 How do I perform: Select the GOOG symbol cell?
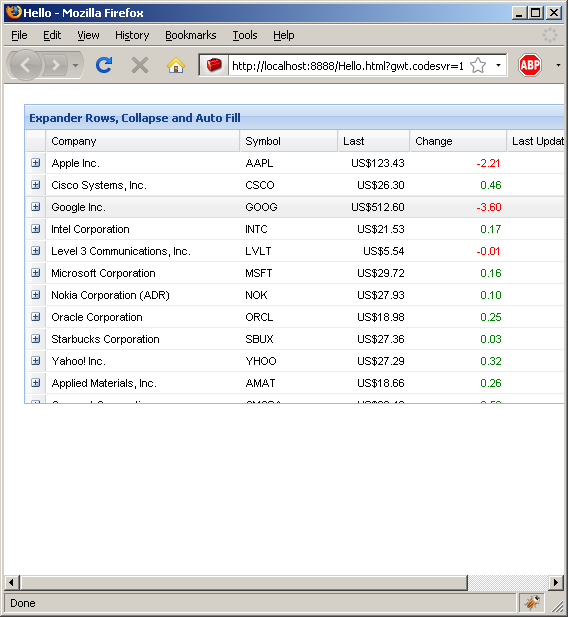(x=261, y=207)
